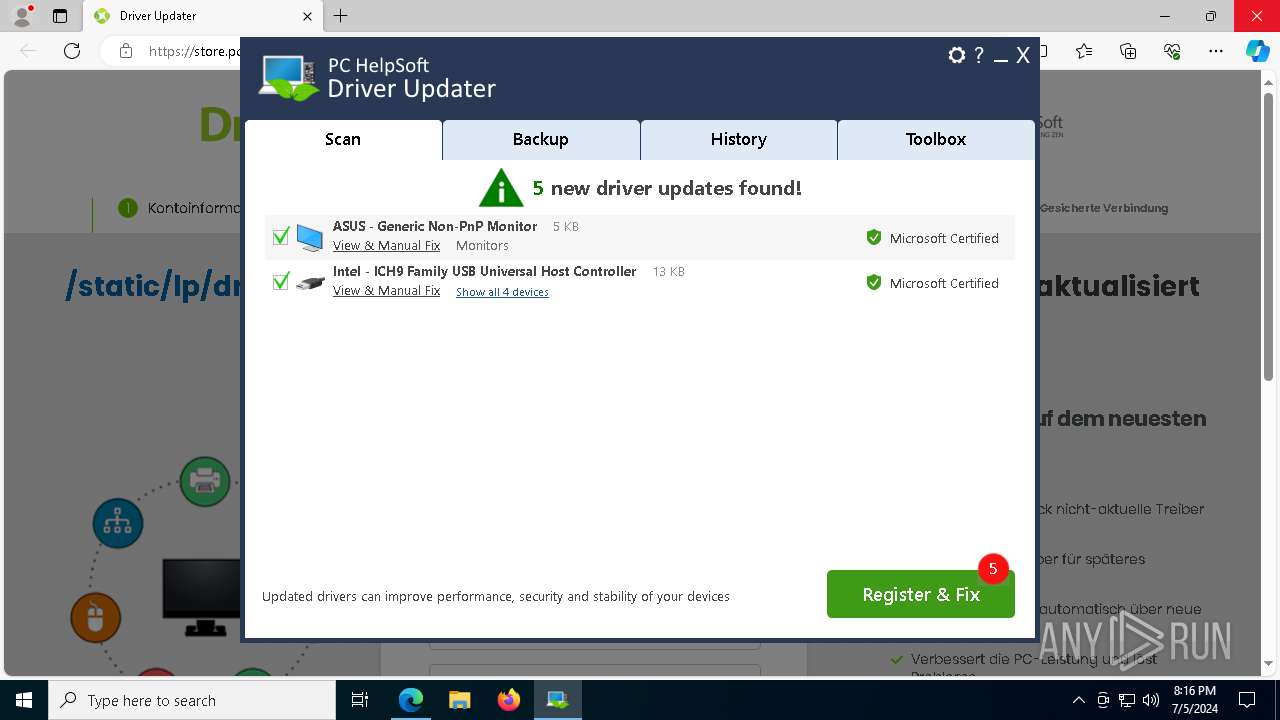Open Browser essentials heart icon
This screenshot has height=720, width=1280.
click(x=1172, y=51)
